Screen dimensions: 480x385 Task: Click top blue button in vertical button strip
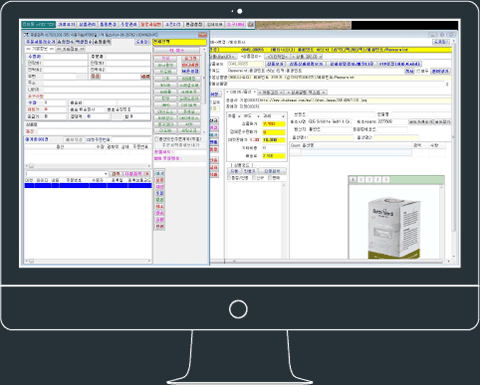pos(160,173)
